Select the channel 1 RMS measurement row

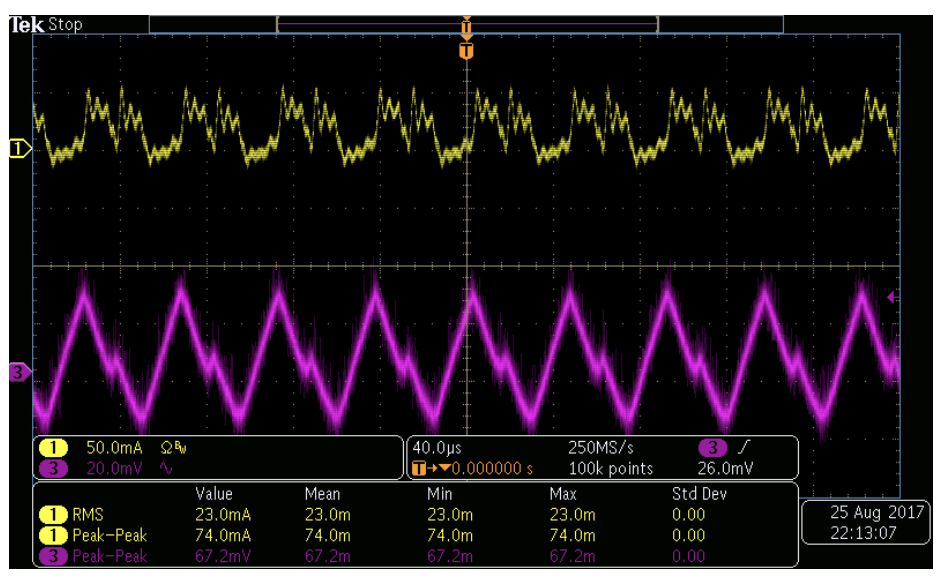(x=85, y=515)
